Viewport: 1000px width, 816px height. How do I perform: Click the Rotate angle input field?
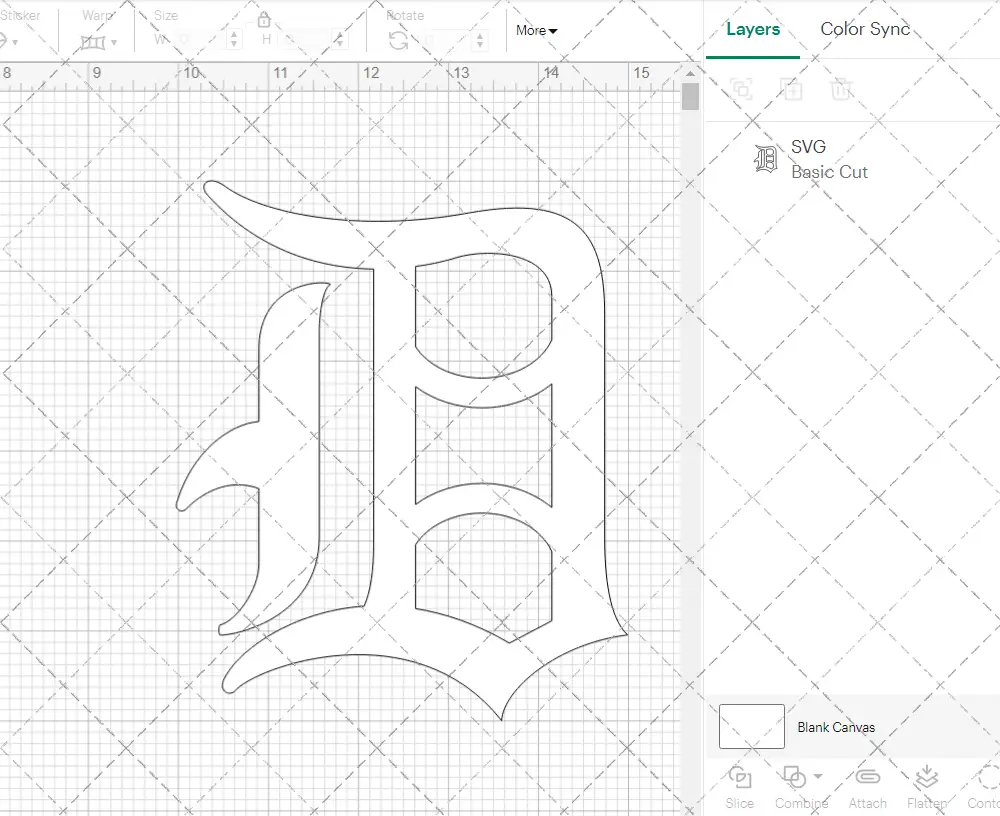point(446,41)
